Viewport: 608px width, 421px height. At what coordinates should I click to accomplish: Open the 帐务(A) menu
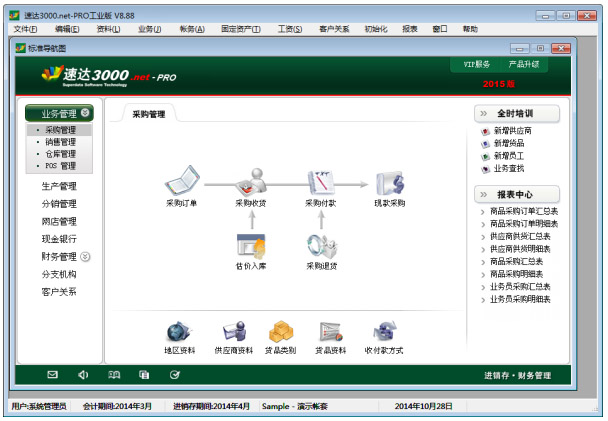[x=192, y=29]
